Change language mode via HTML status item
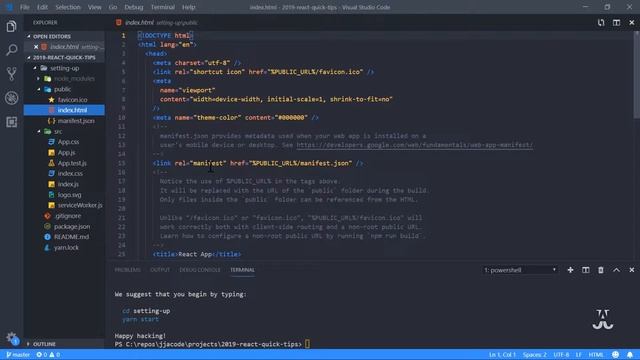The image size is (640, 360). pyautogui.click(x=596, y=355)
